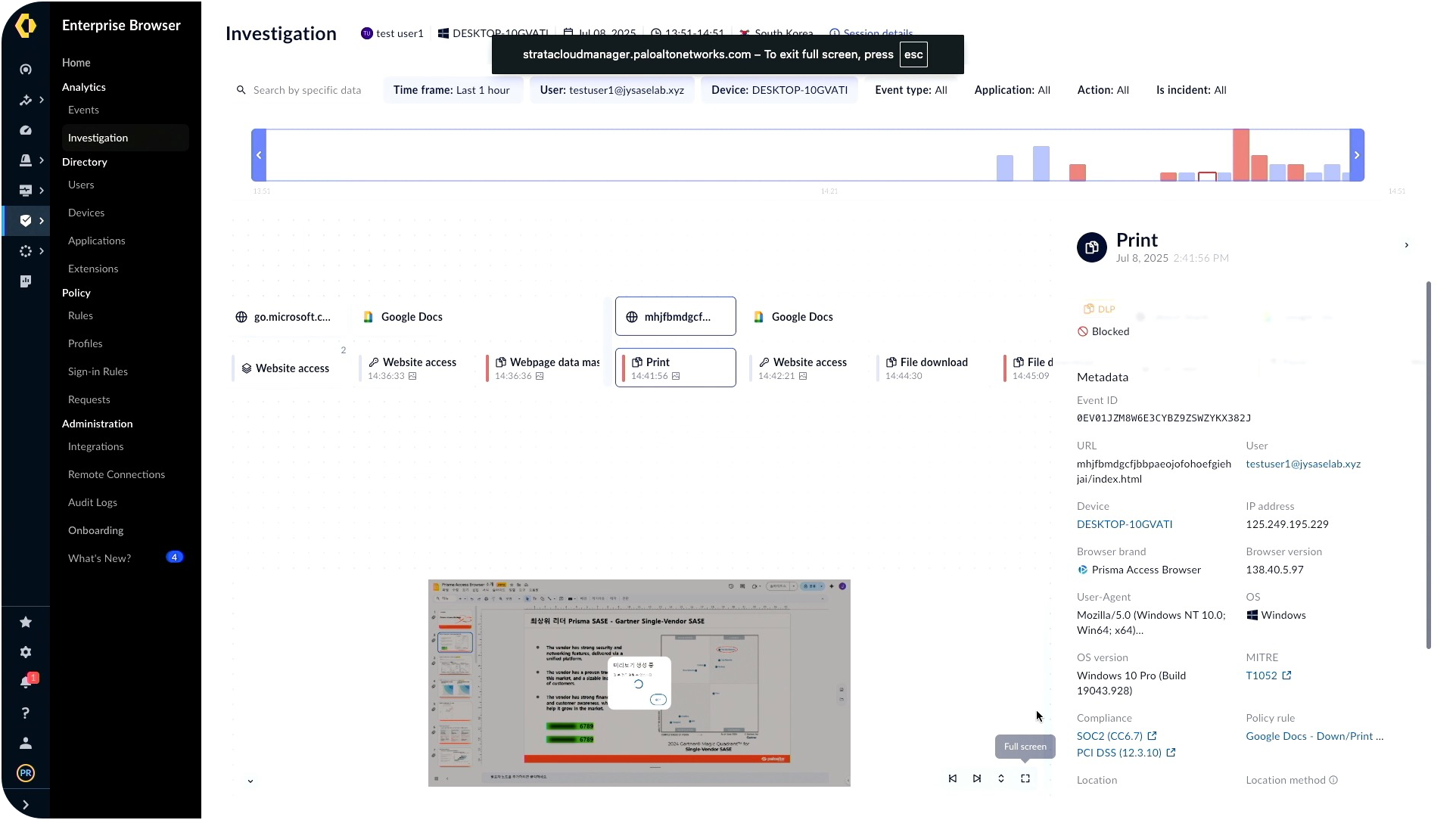1456x820 pixels.
Task: Click the search magnifier icon
Action: click(x=241, y=90)
